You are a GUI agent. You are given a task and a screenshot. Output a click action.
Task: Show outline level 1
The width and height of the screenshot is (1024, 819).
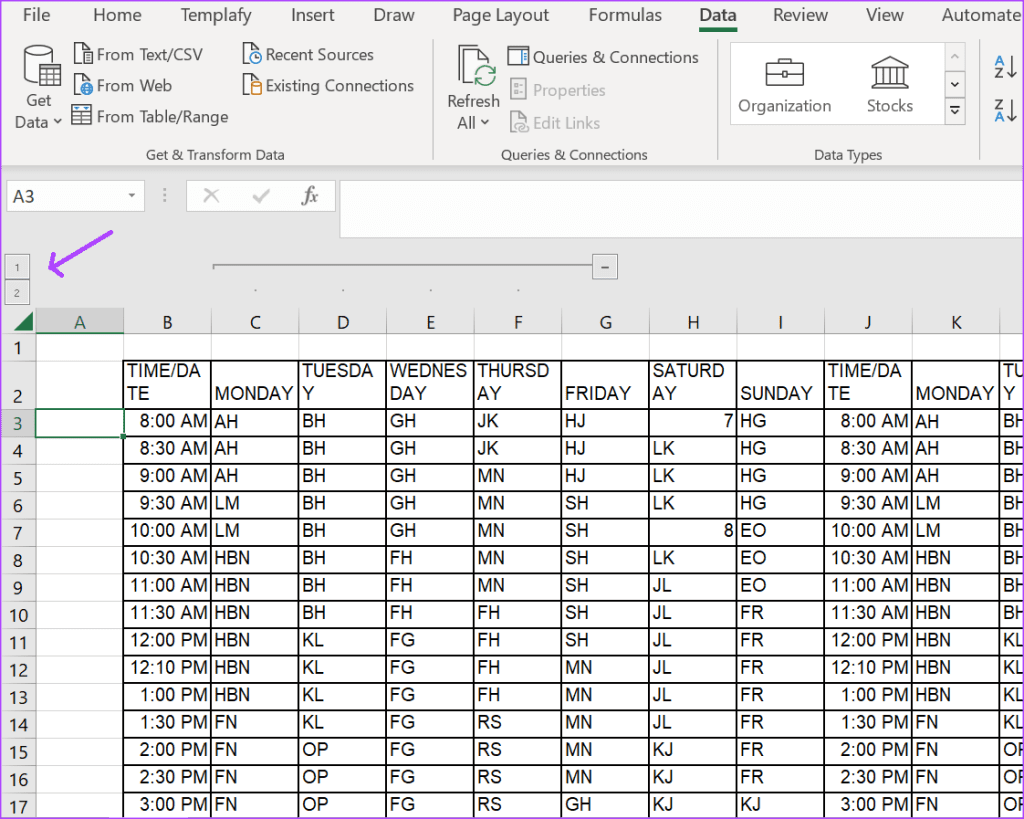pos(17,267)
